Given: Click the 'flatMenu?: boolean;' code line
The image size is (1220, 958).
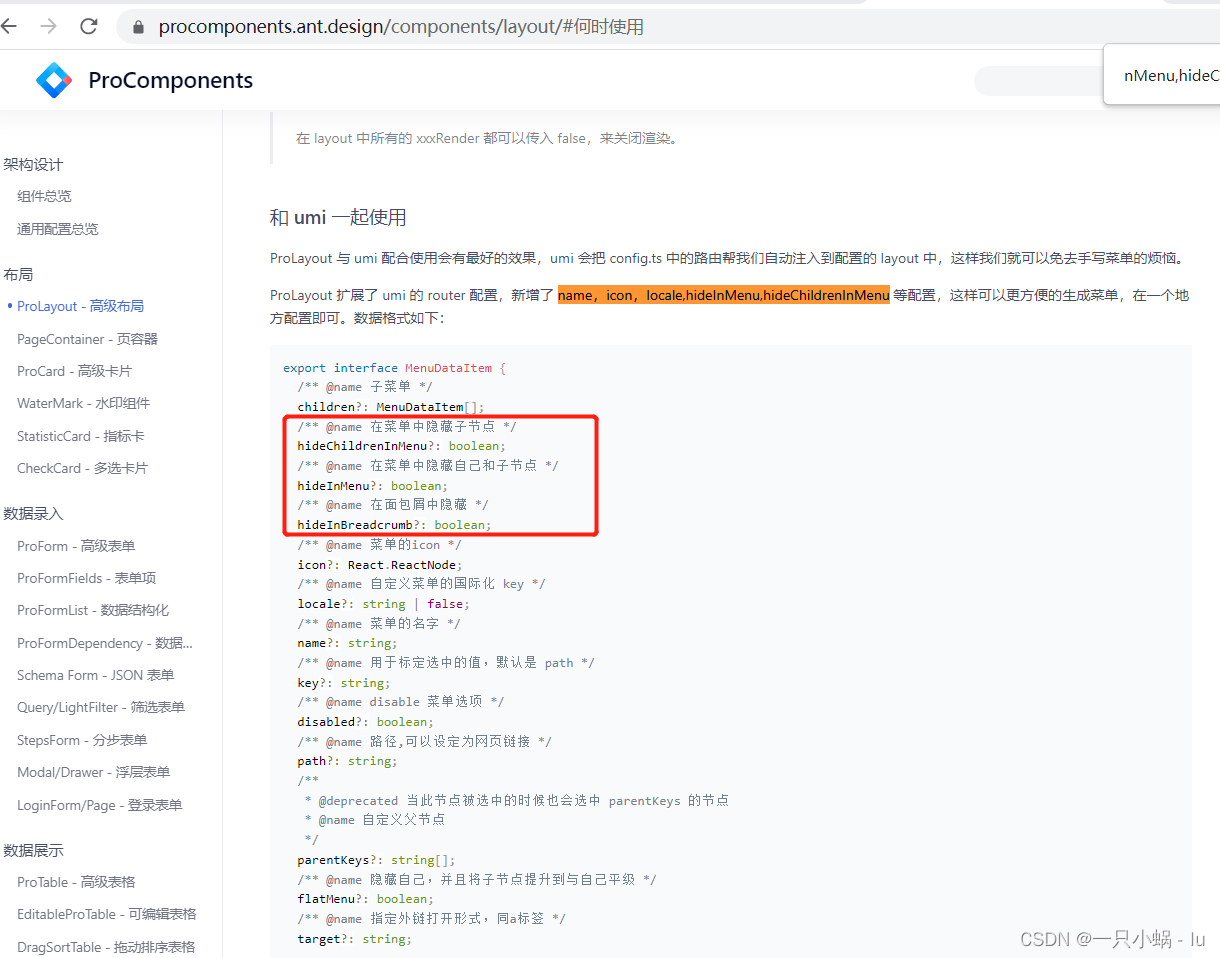Looking at the screenshot, I should (366, 899).
